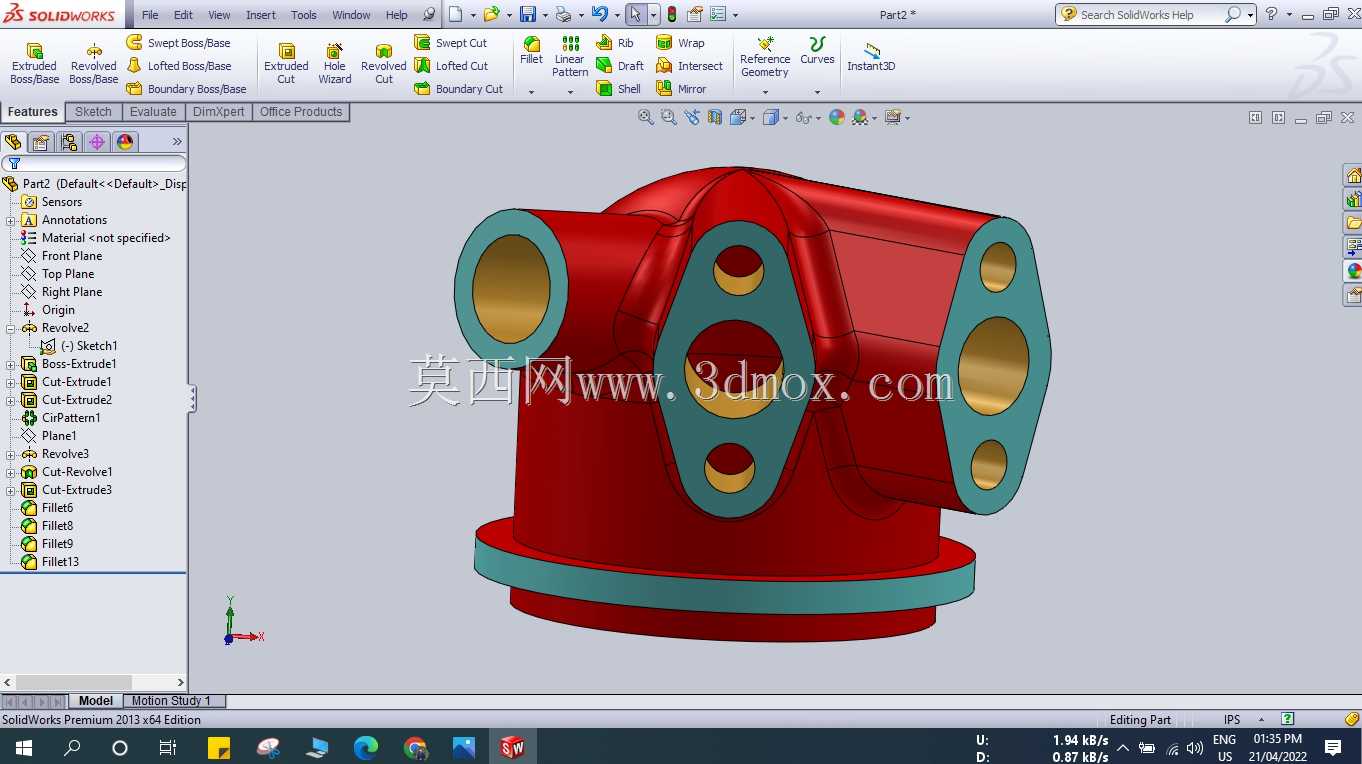Viewport: 1362px width, 764px height.
Task: Click the Lofted Boss/Base button
Action: [x=178, y=66]
